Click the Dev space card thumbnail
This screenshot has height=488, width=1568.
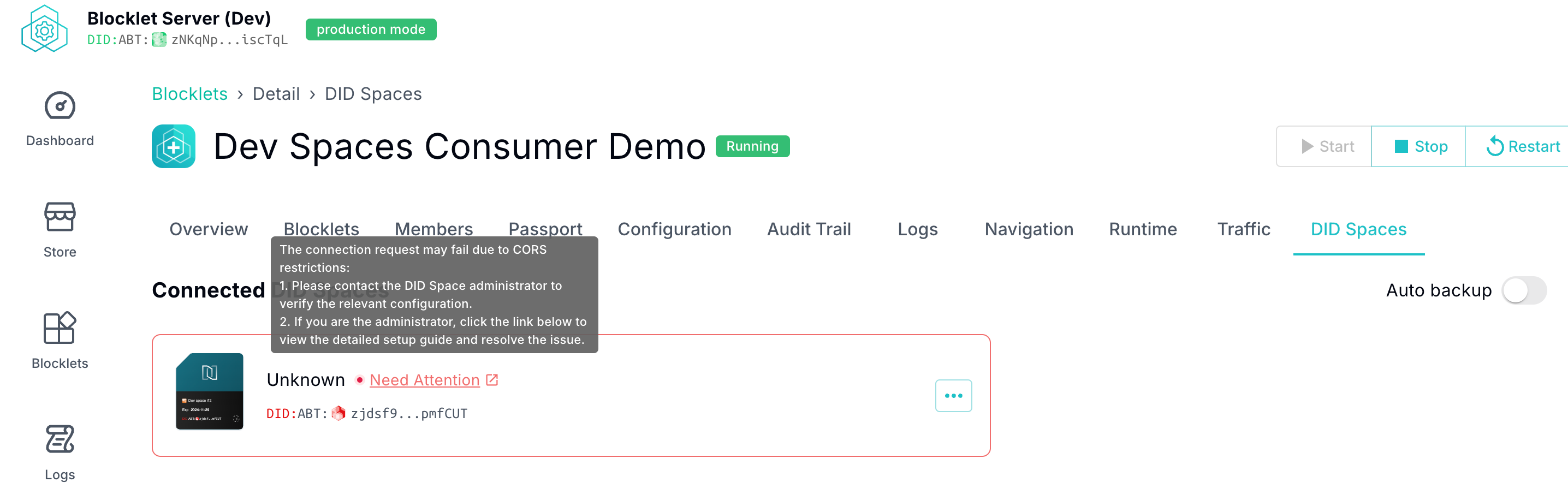coord(210,391)
